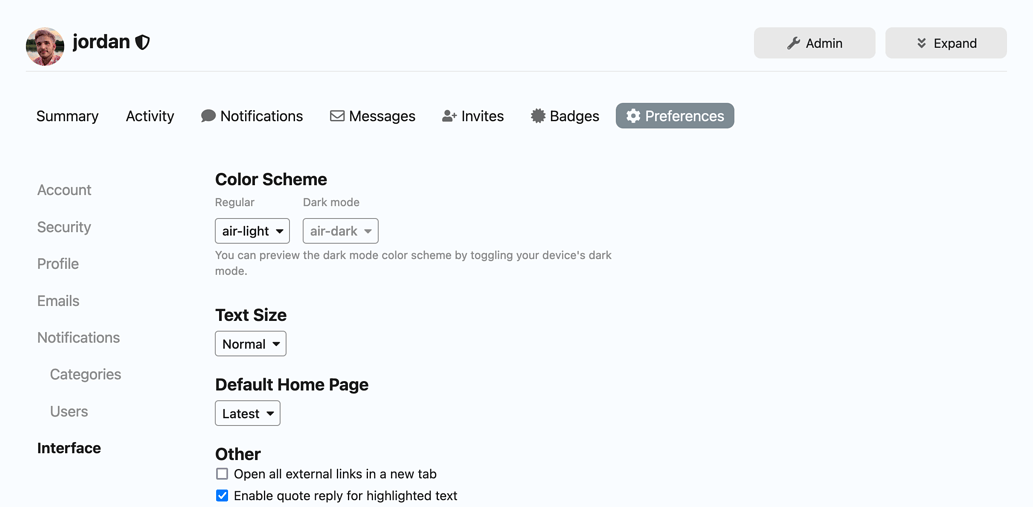Open the Default Home Page Latest dropdown
Image resolution: width=1033 pixels, height=507 pixels.
pos(247,413)
